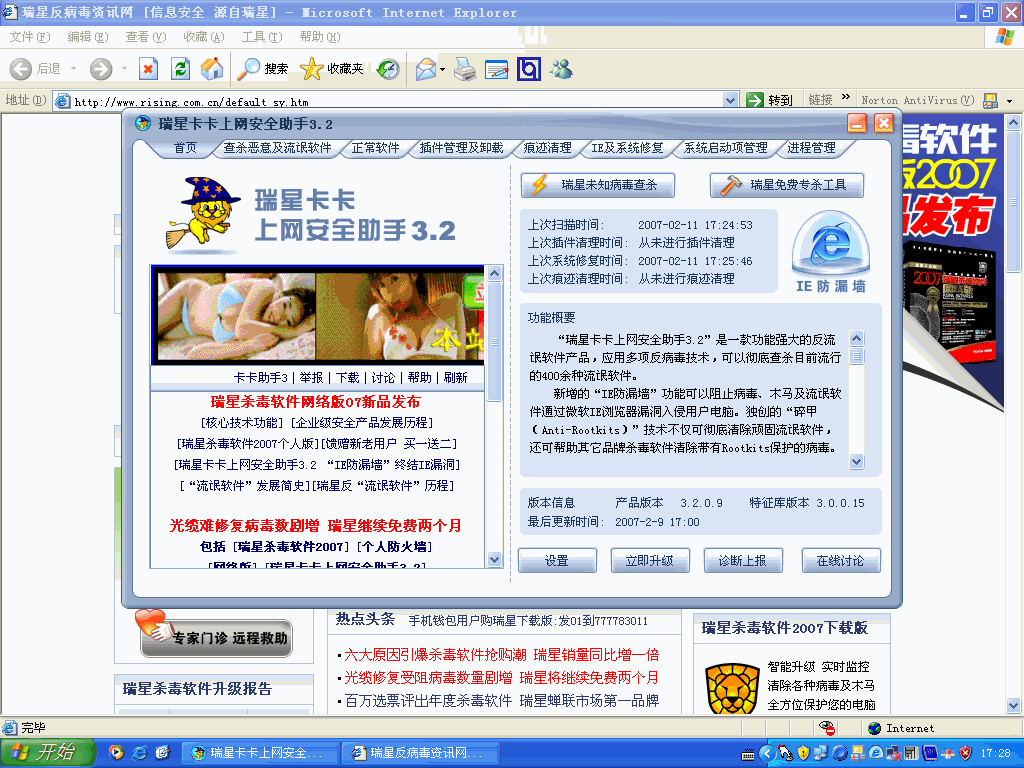
Task: Open the 举报 link
Action: click(x=312, y=377)
